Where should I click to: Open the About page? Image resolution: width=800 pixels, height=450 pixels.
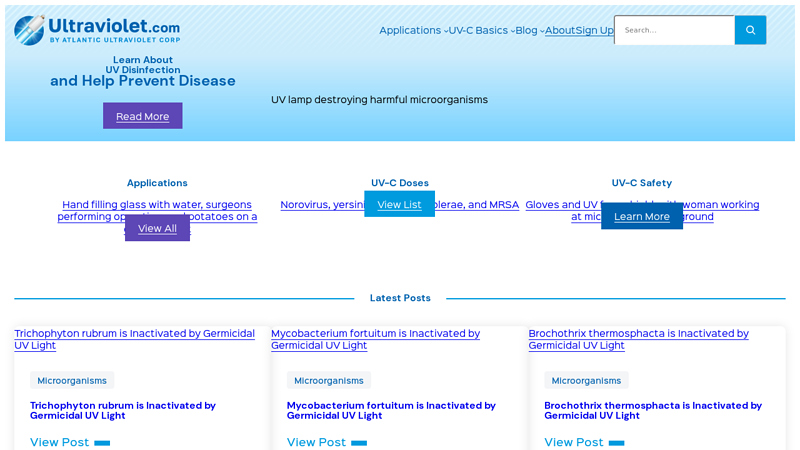point(559,31)
